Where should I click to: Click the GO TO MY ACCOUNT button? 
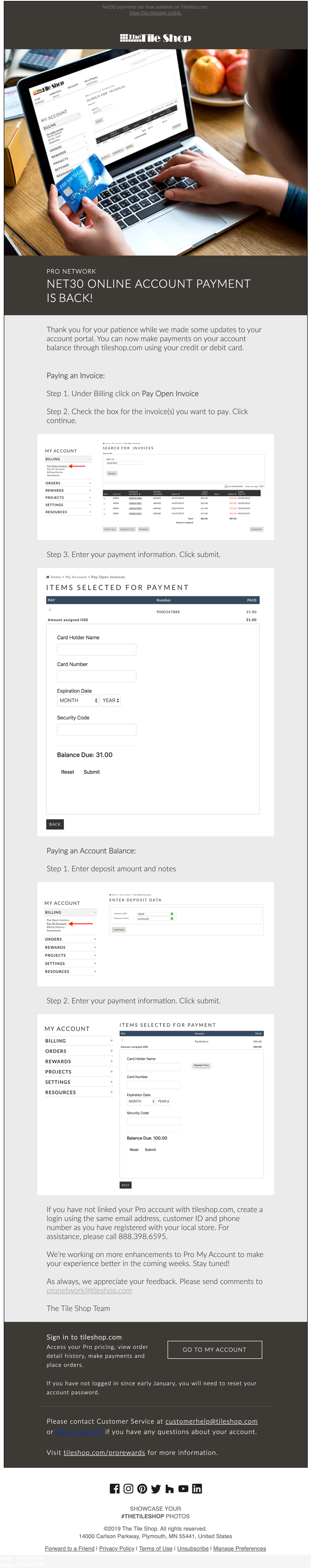point(215,1350)
